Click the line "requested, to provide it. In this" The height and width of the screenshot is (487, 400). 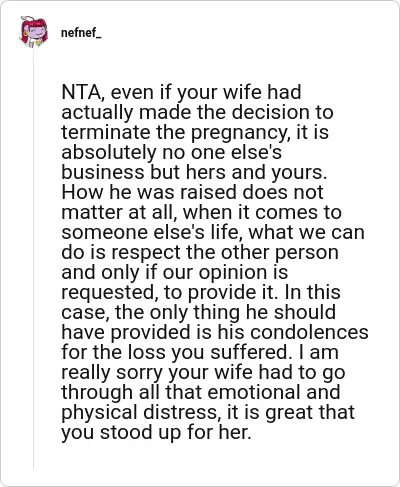coord(201,292)
